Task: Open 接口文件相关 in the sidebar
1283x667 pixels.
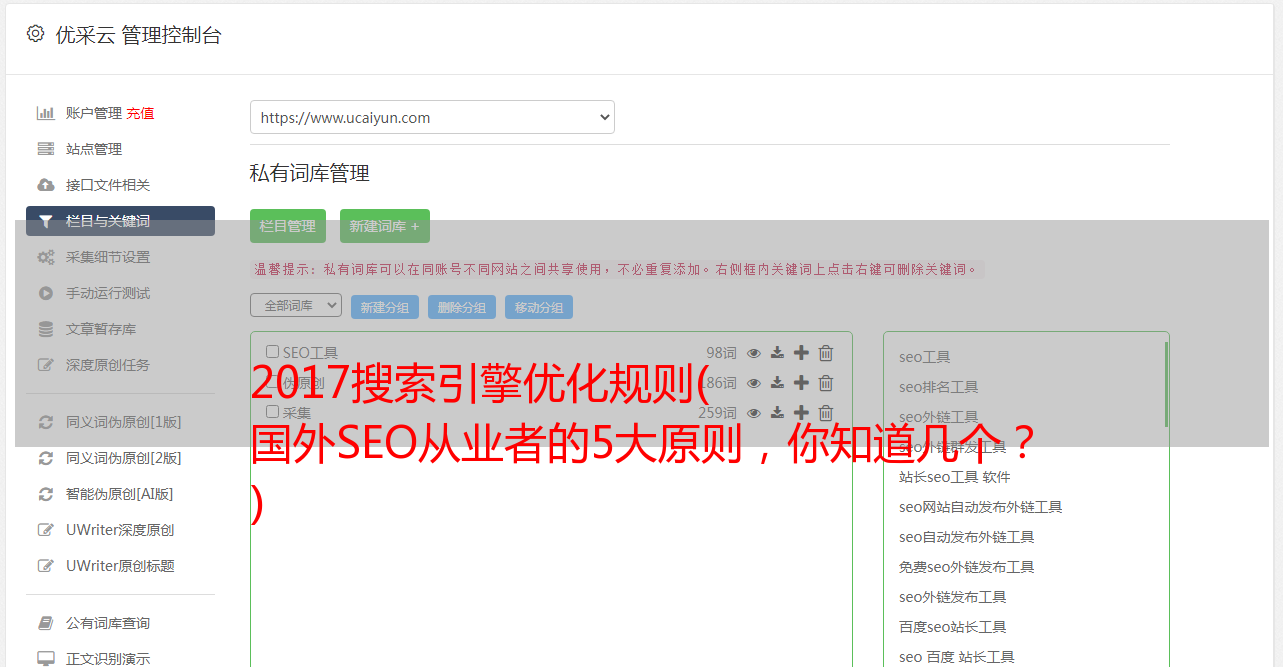Action: (108, 185)
